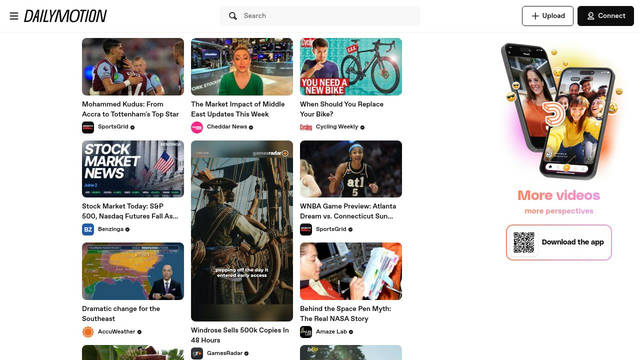
Task: Open the GamesRadar channel avatar
Action: click(x=197, y=353)
